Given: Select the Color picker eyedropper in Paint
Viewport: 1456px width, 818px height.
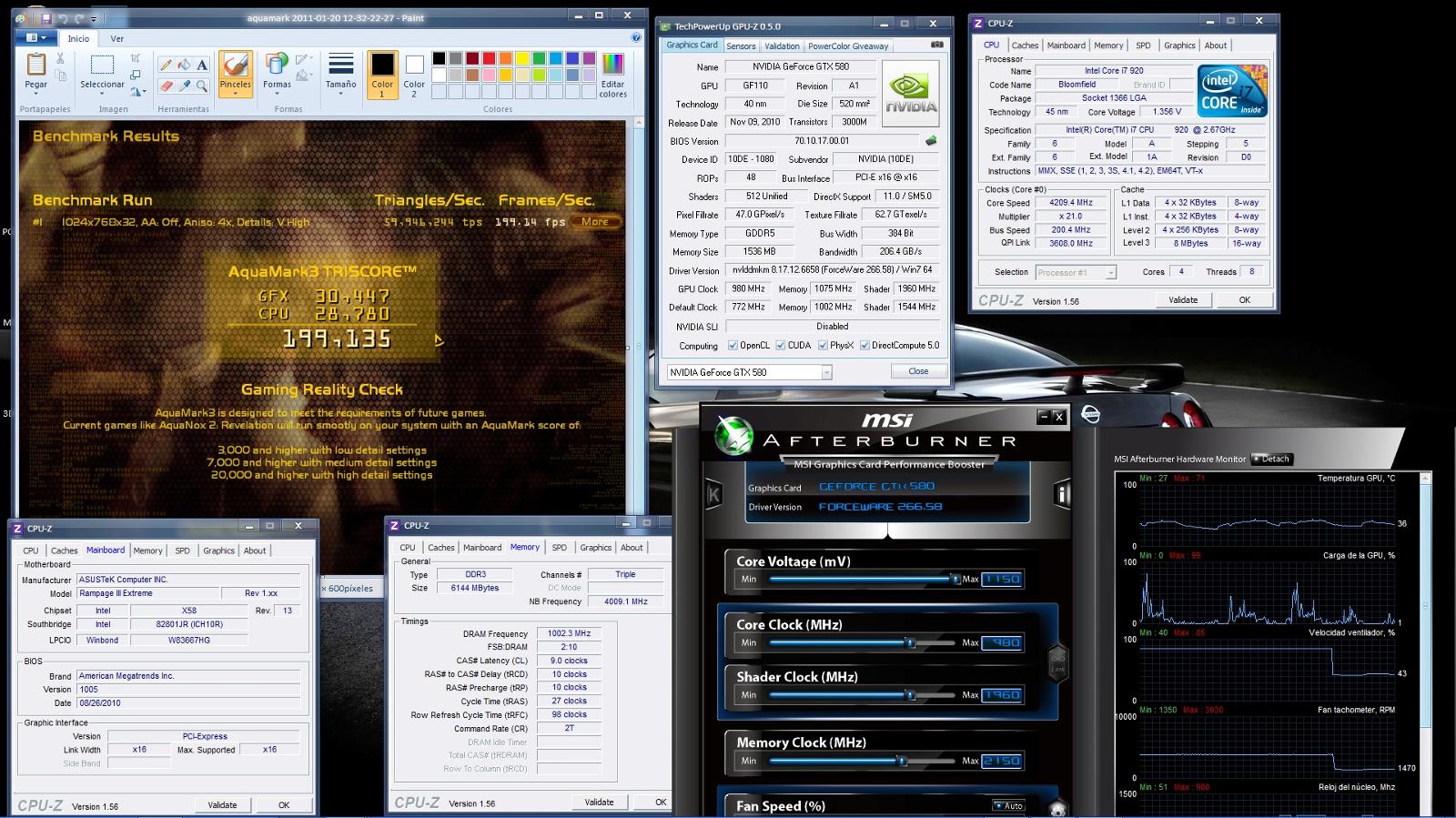Looking at the screenshot, I should click(x=184, y=86).
